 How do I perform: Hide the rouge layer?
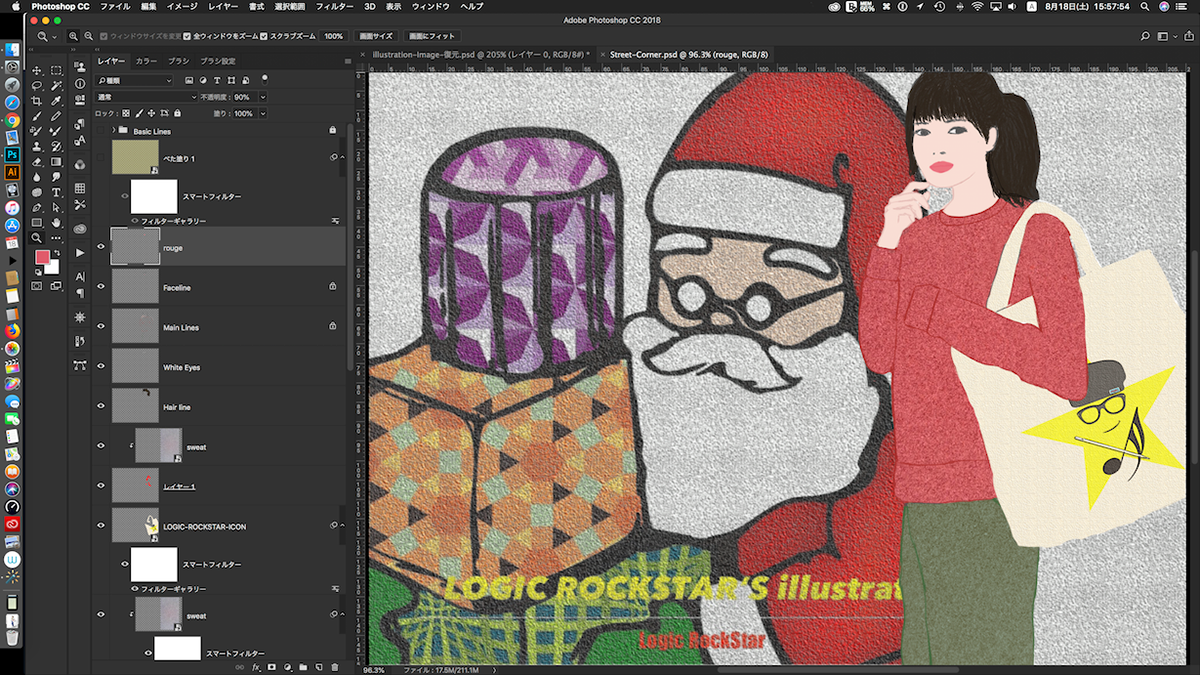100,246
